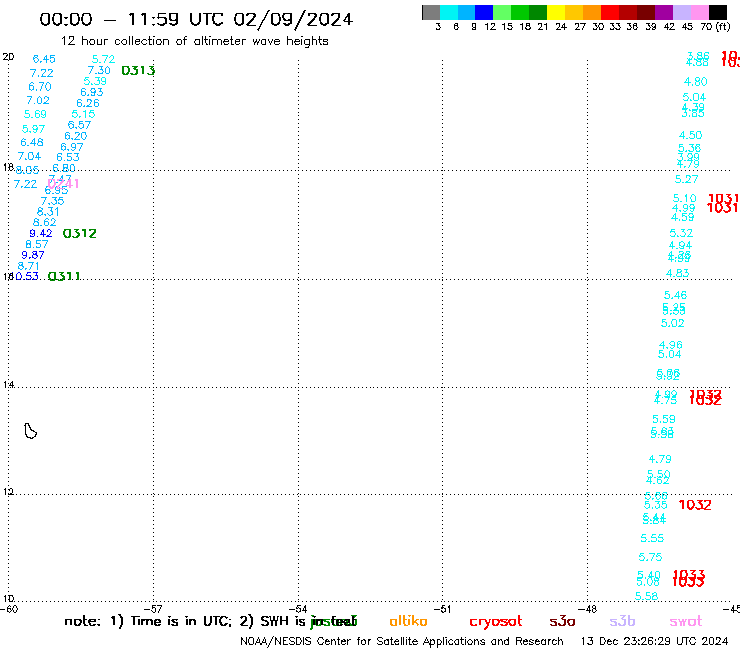Screen dimensions: 740x650
Task: Click wave height value 5.55
Action: tap(652, 538)
